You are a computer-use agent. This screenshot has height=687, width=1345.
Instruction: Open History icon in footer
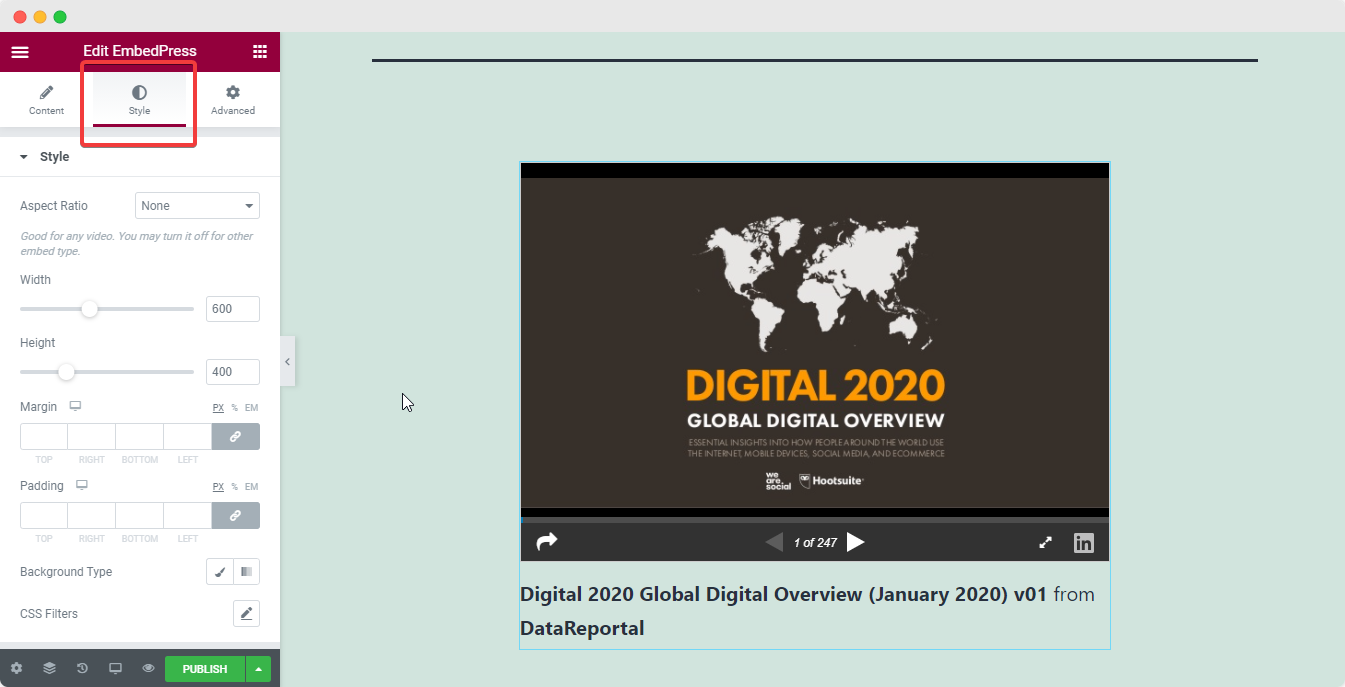(82, 668)
